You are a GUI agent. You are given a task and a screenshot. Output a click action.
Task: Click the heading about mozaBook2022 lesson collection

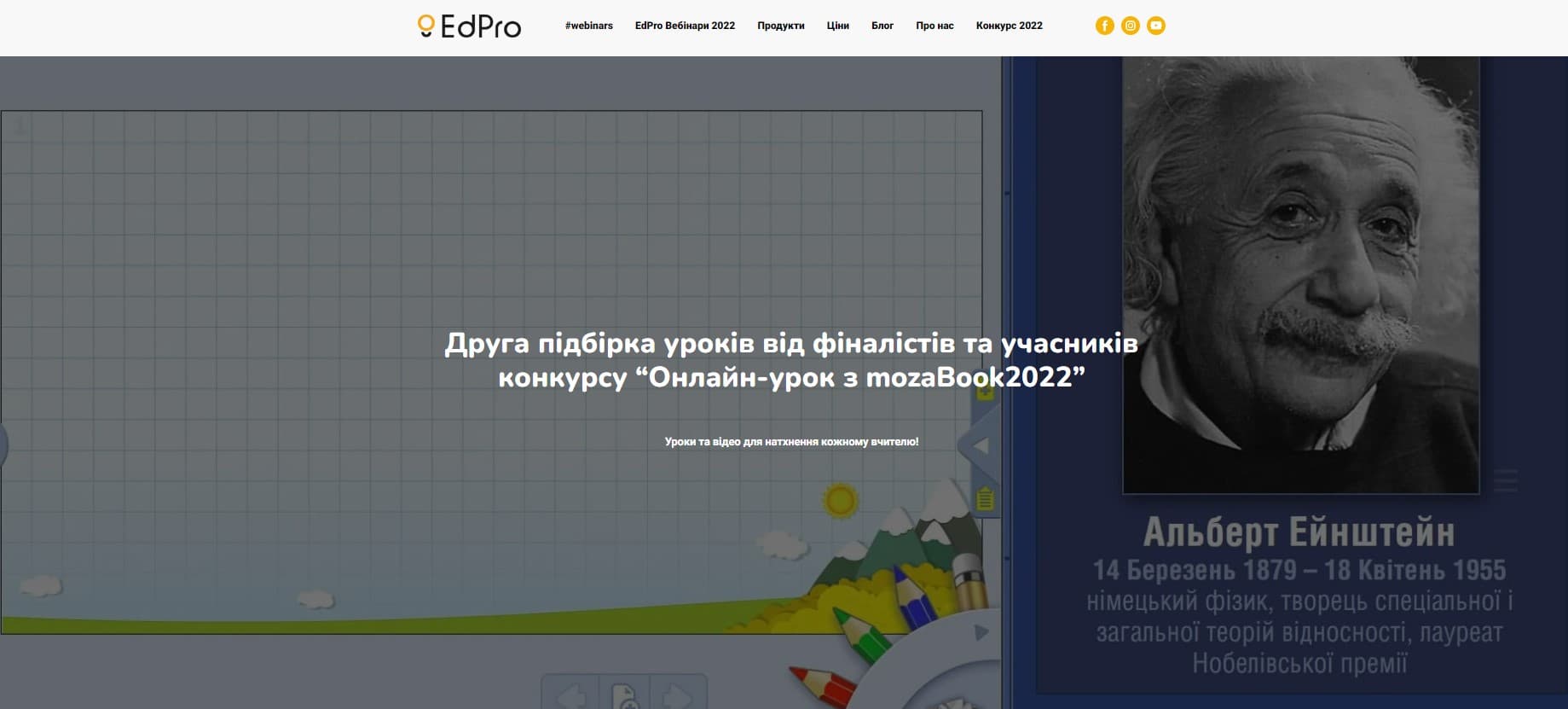(x=791, y=360)
